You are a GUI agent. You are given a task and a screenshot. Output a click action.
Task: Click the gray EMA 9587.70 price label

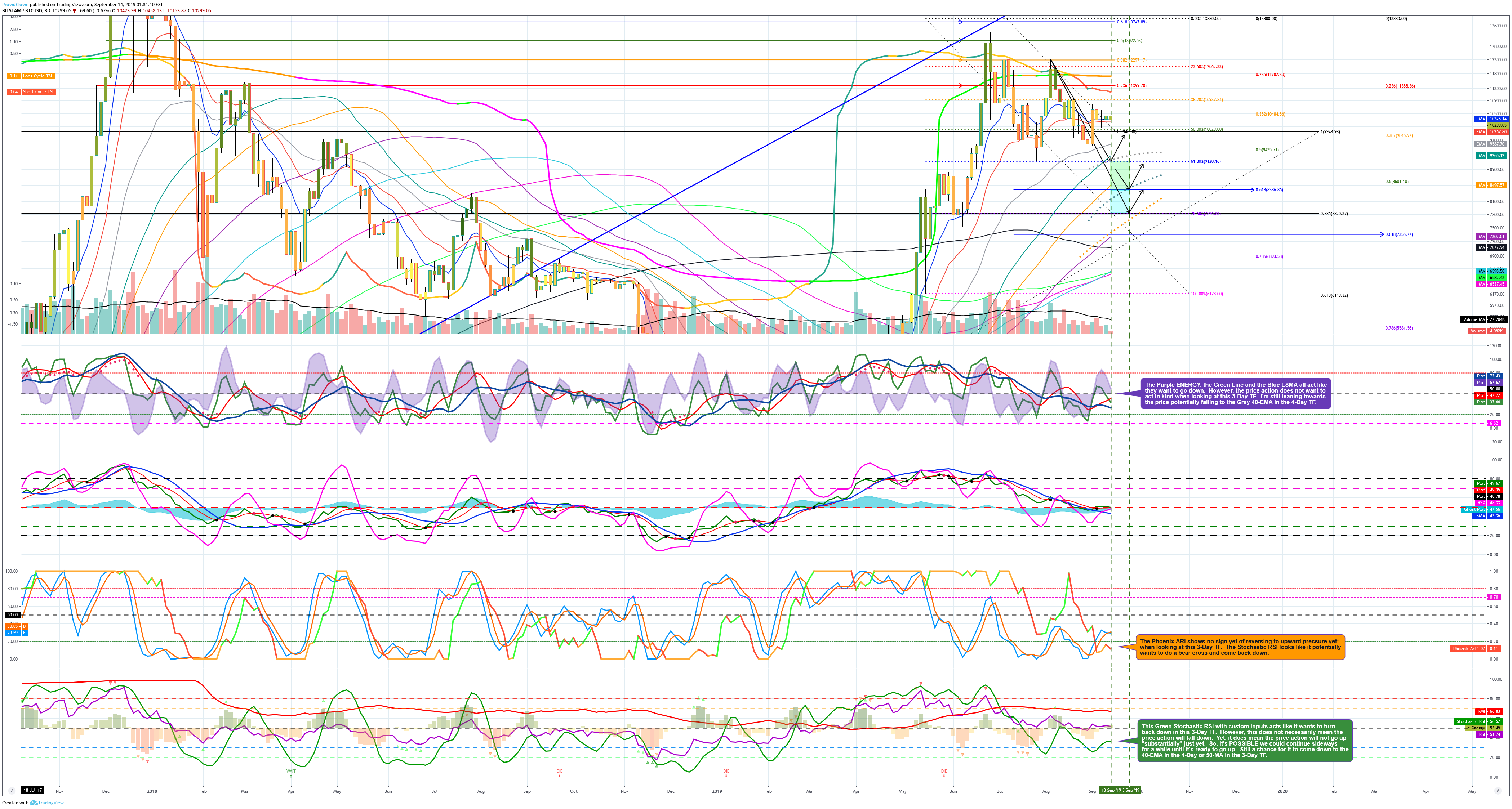coord(1491,144)
